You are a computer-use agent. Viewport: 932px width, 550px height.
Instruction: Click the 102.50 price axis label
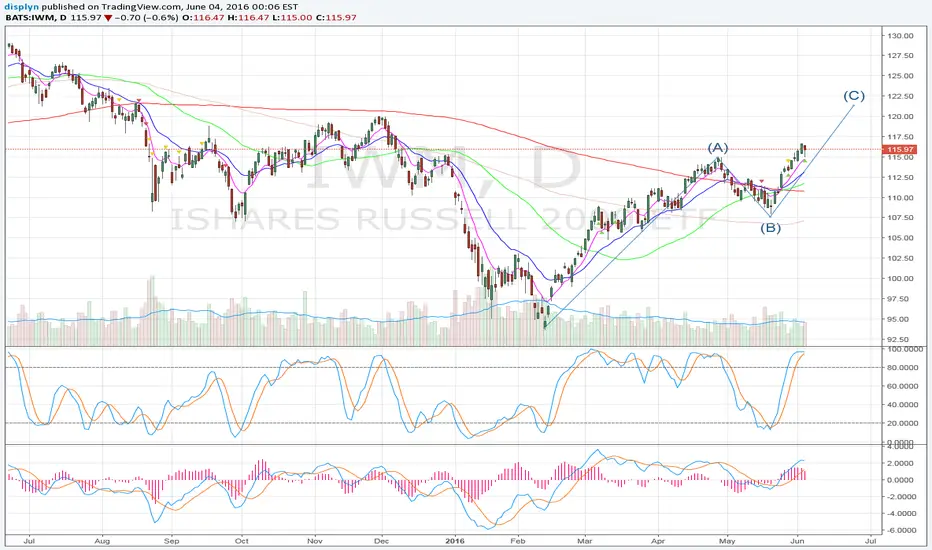(x=900, y=258)
